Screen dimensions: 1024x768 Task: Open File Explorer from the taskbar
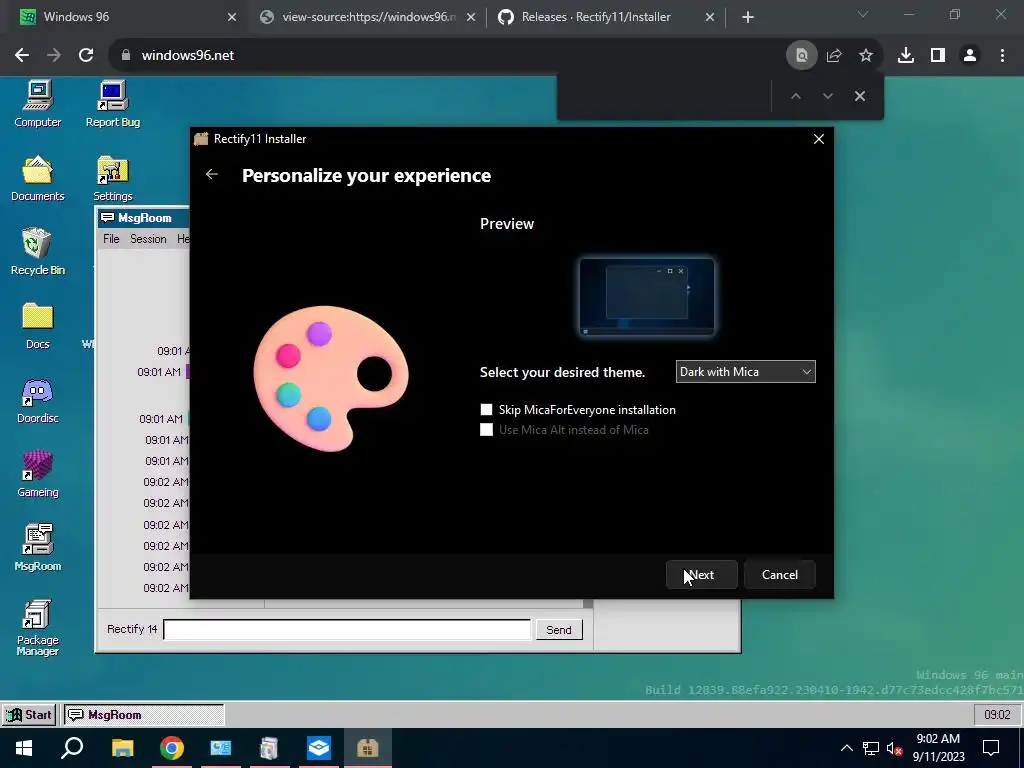pyautogui.click(x=122, y=748)
